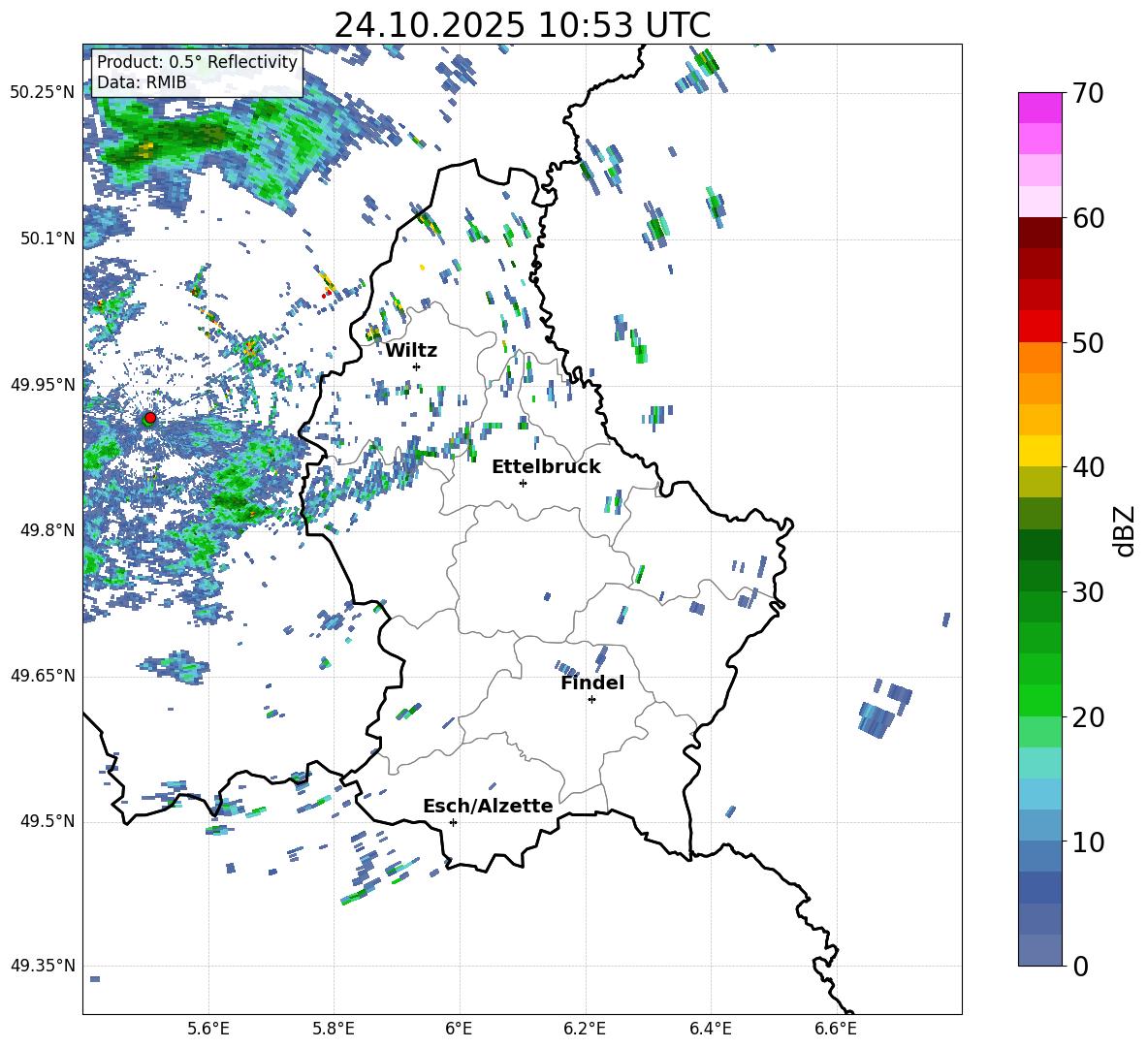The image size is (1148, 1048).
Task: Pick the dark blue 0 dBZ colorbar segment
Action: click(1039, 950)
